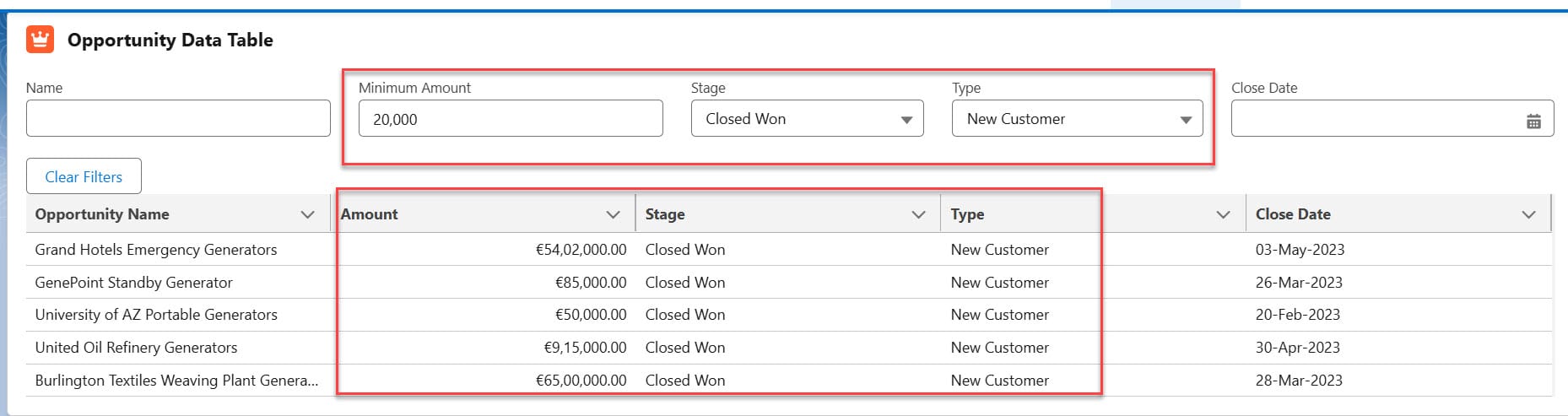Click close date 28-Mar-2023
Image resolution: width=1568 pixels, height=416 pixels.
tap(1299, 381)
